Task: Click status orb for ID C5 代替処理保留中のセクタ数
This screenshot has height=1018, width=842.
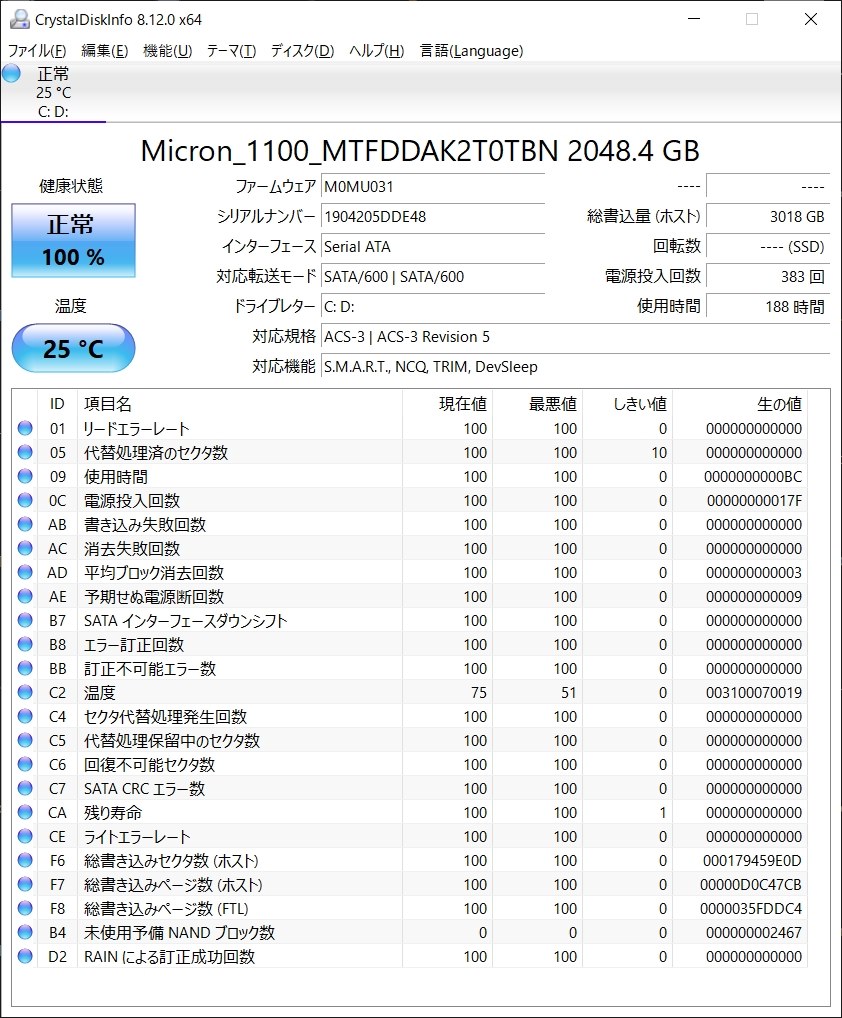Action: [25, 741]
